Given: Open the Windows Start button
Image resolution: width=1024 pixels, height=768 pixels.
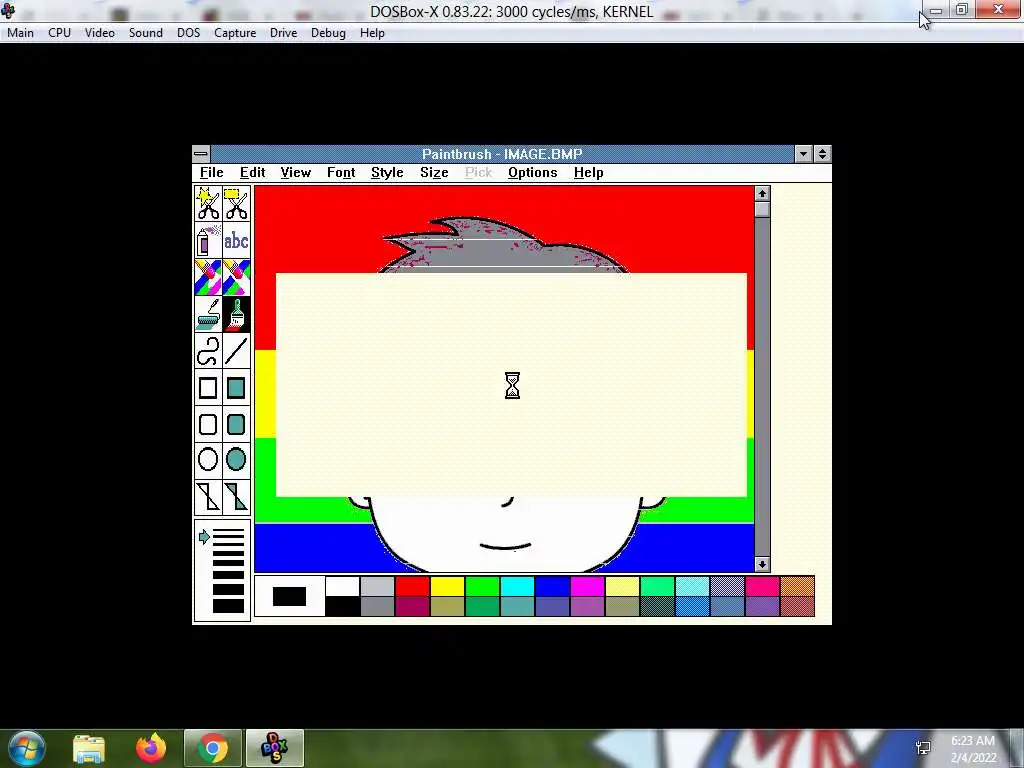Looking at the screenshot, I should click(x=26, y=748).
